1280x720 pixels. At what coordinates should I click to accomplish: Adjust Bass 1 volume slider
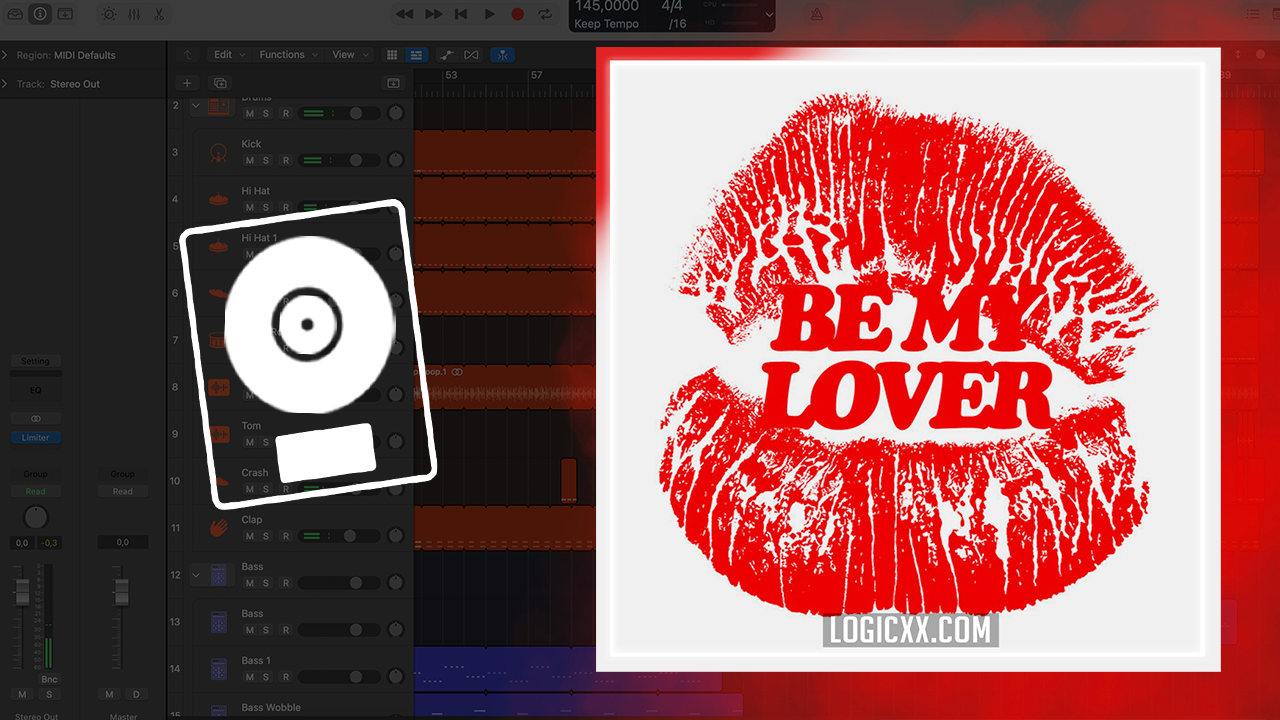point(340,677)
